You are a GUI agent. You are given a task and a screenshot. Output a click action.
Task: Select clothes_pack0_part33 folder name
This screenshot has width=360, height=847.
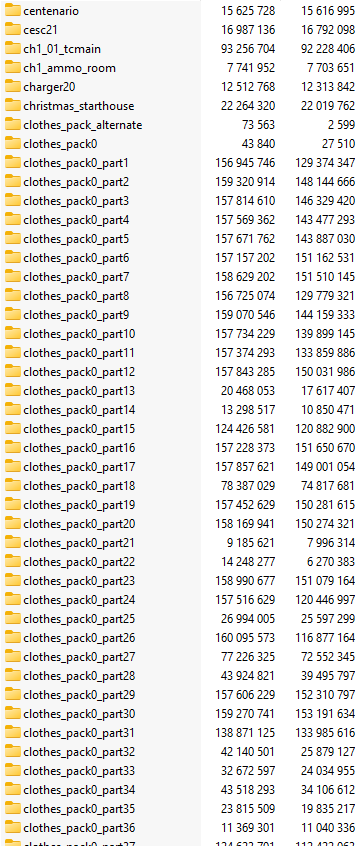pos(79,770)
